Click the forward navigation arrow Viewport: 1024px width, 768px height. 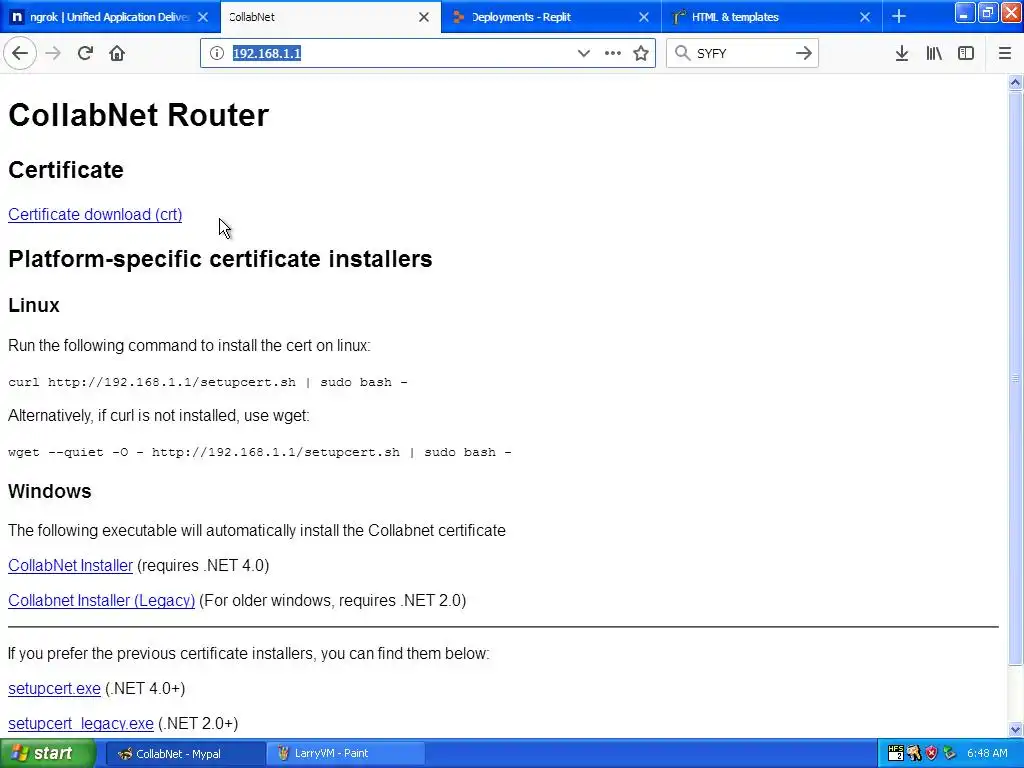click(53, 54)
